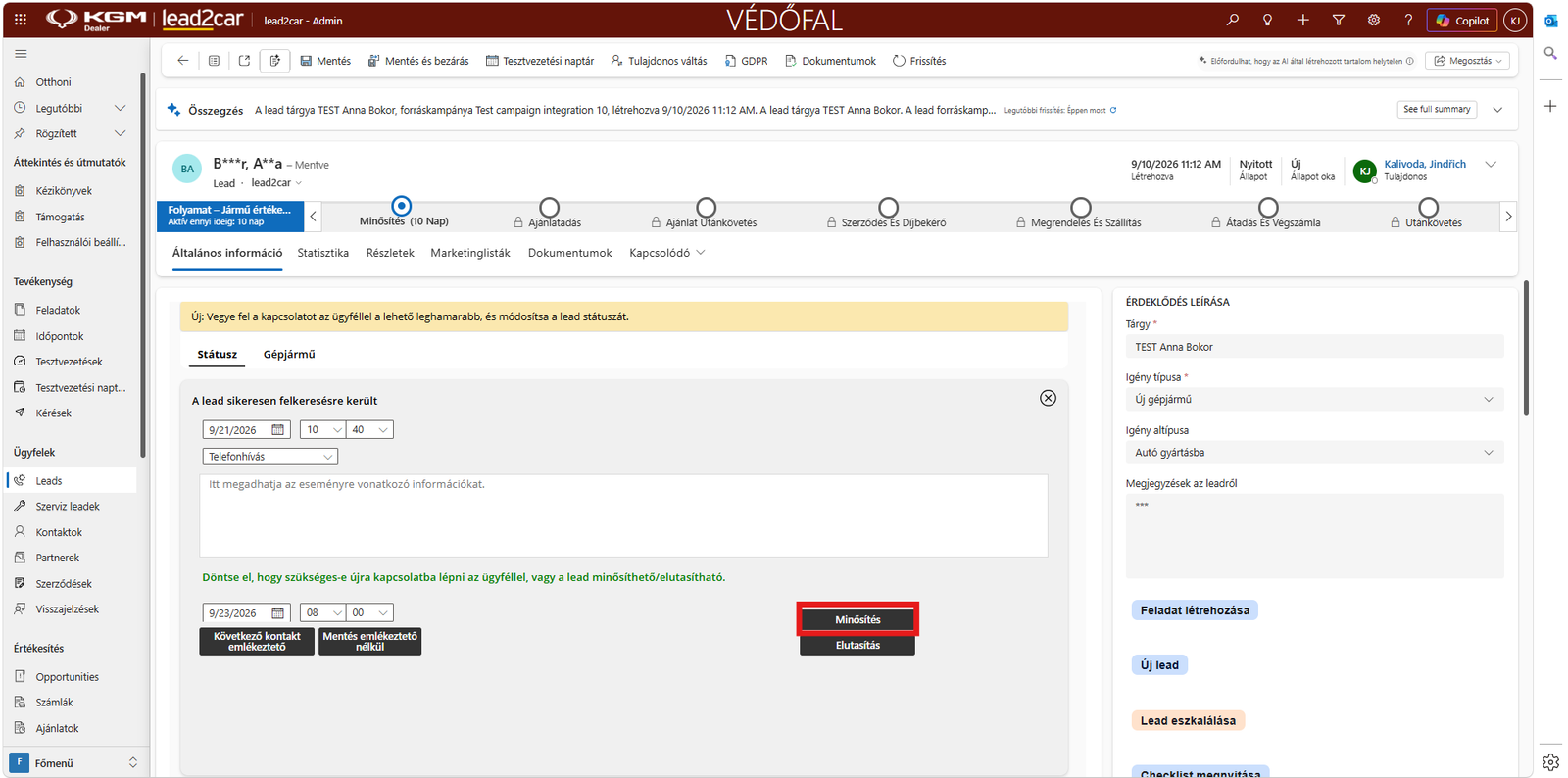Open the settings gear in the top bar
This screenshot has width=1568, height=778.
point(1373,20)
